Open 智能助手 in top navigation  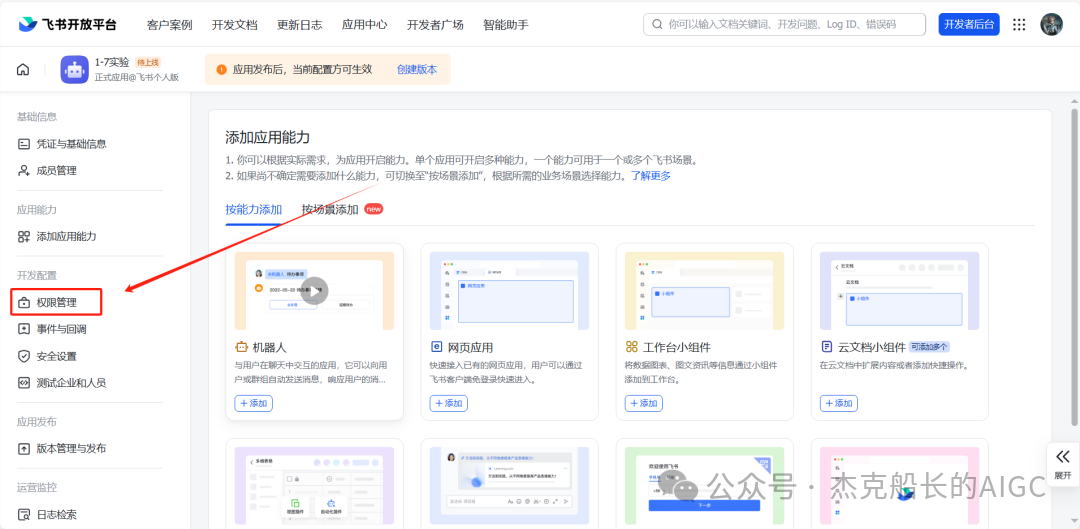click(x=506, y=25)
